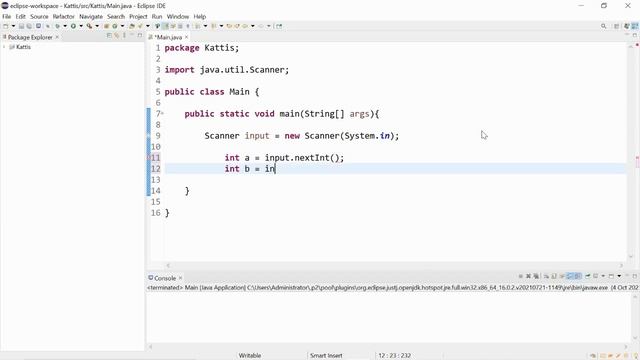Click the New file wizard icon

pyautogui.click(x=5, y=26)
